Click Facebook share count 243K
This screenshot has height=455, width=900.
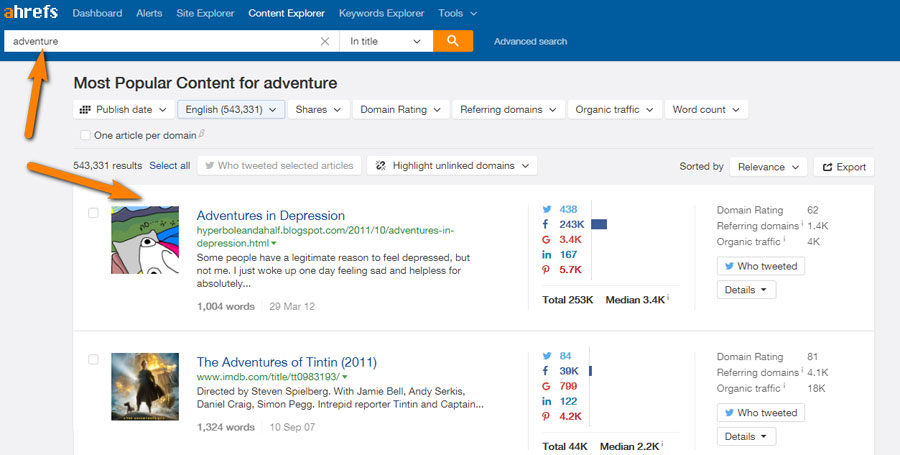(x=572, y=224)
